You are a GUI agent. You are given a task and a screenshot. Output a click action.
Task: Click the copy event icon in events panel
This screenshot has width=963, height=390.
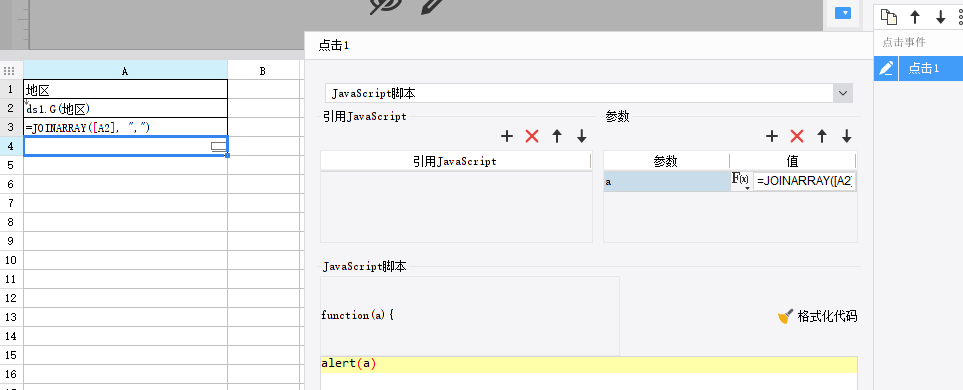tap(889, 17)
